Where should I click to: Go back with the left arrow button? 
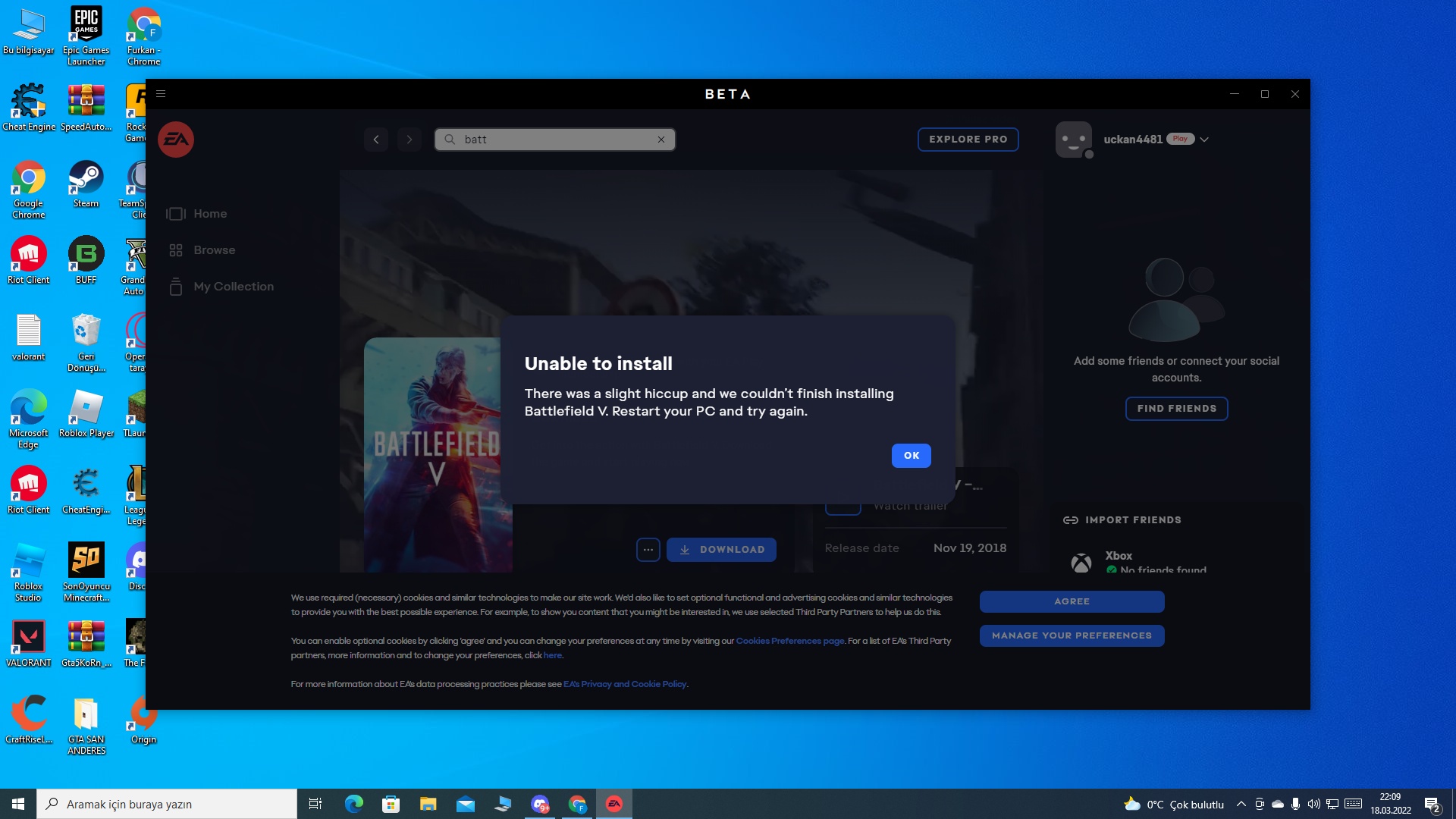pyautogui.click(x=376, y=140)
